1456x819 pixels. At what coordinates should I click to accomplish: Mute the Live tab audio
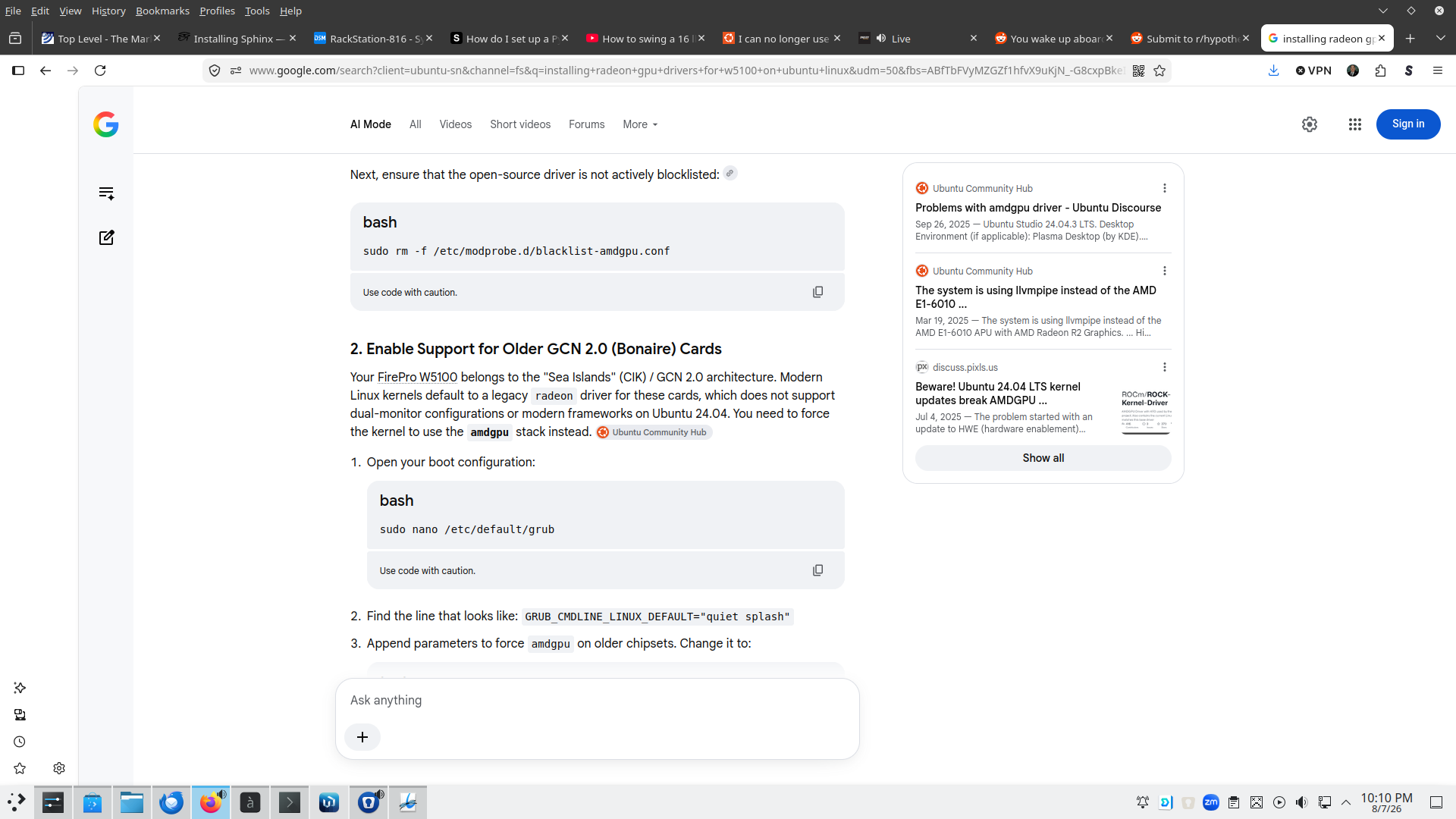pyautogui.click(x=881, y=38)
